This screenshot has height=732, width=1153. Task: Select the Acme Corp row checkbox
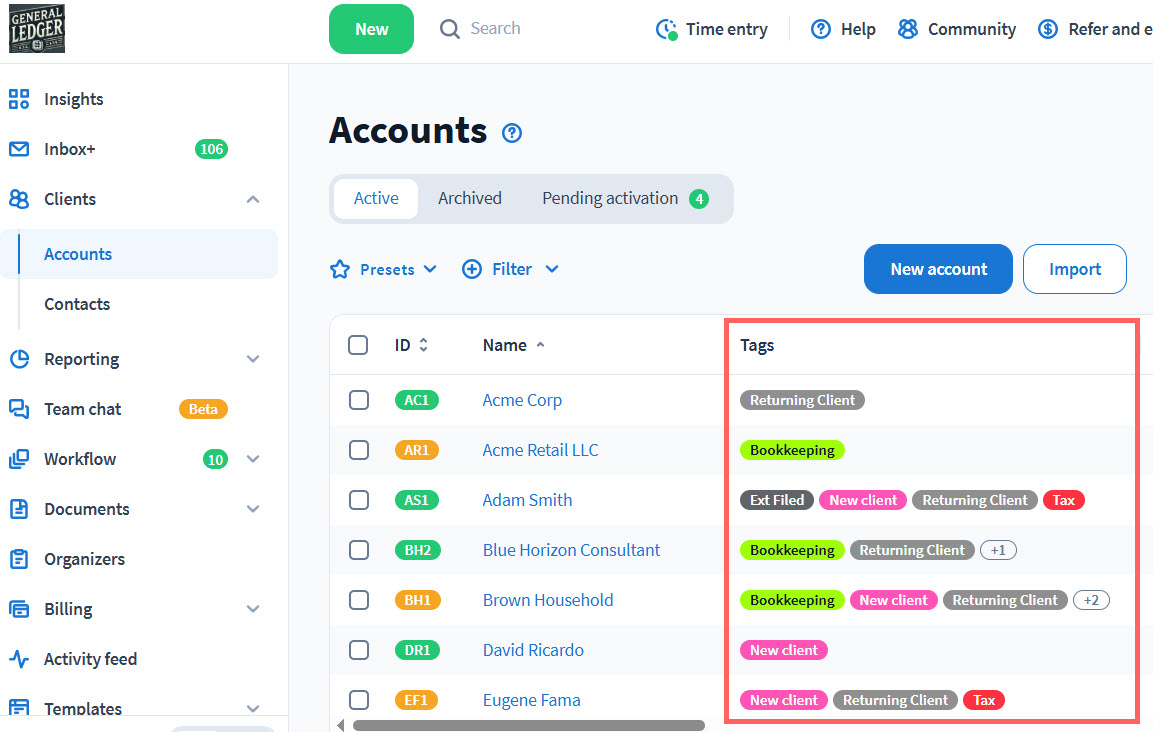pos(359,400)
